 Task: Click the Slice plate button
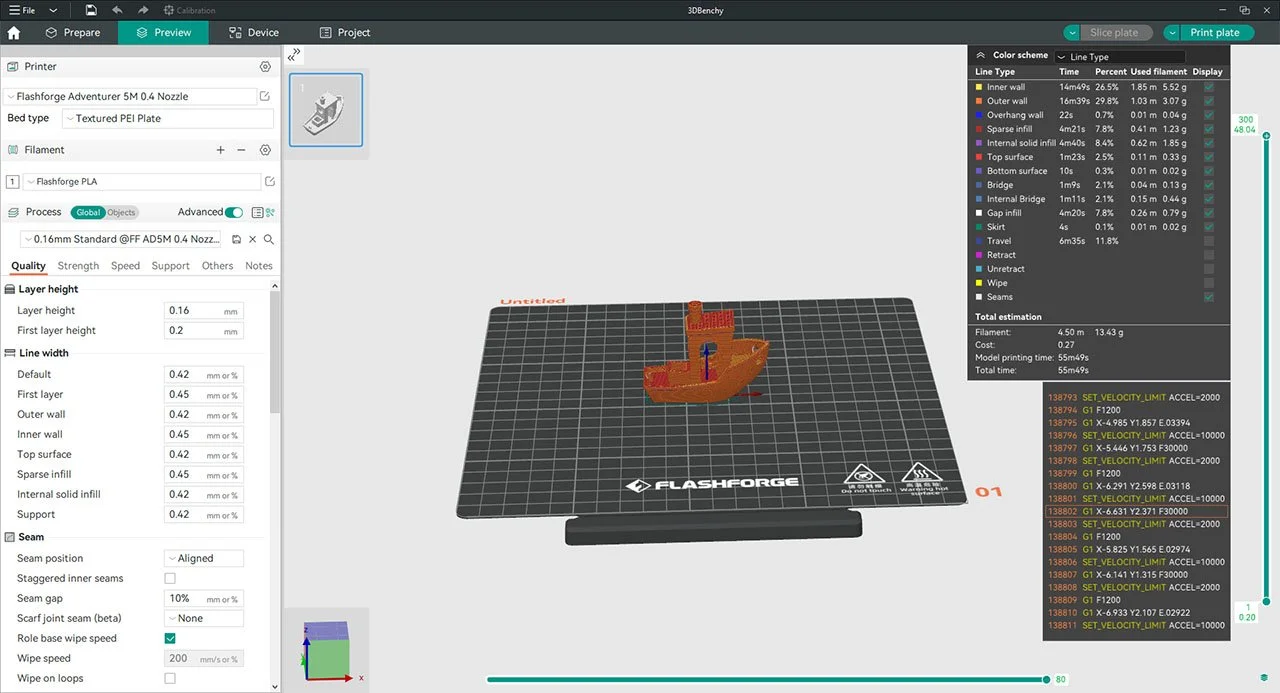1115,32
